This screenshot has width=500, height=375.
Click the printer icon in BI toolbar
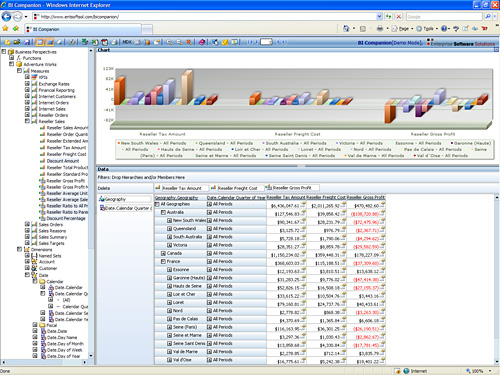(114, 42)
